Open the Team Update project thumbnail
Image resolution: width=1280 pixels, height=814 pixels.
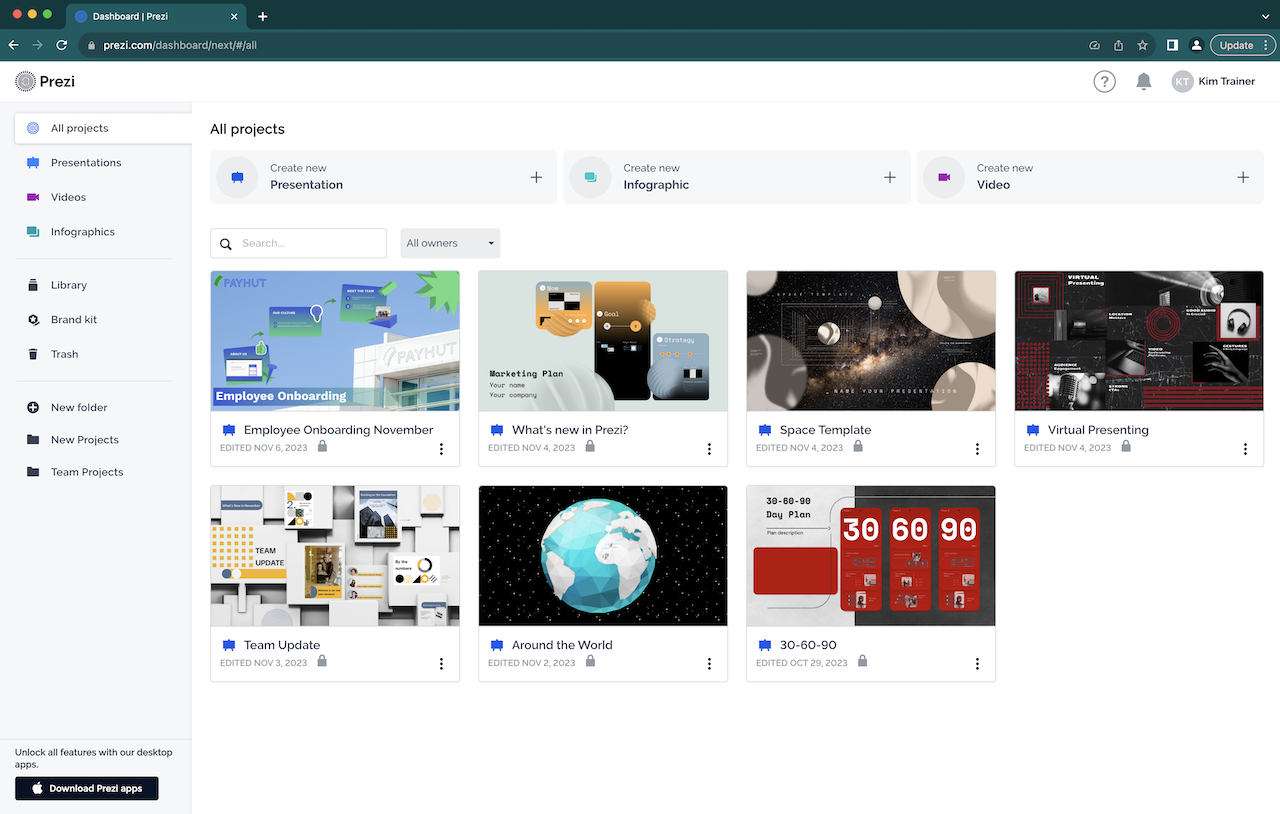click(x=334, y=555)
